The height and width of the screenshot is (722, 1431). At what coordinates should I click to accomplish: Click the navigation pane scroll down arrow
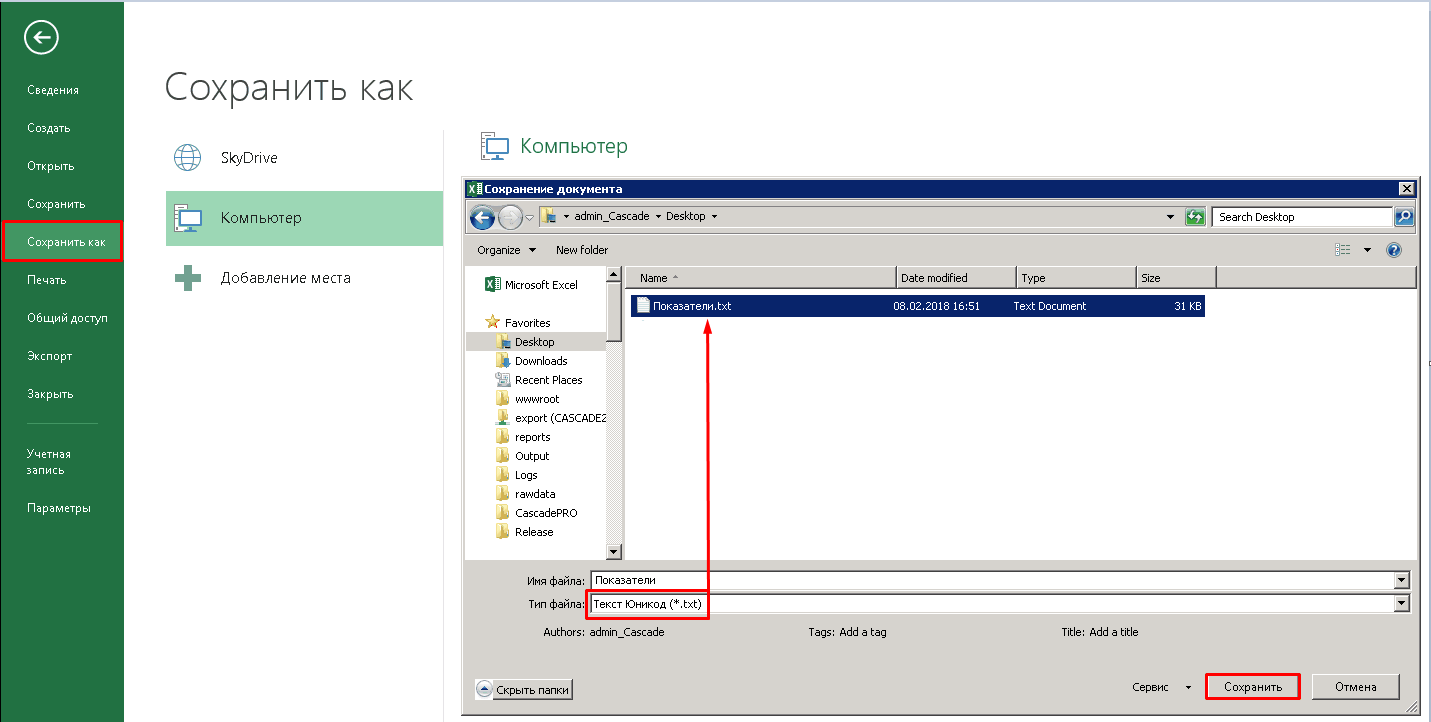614,551
